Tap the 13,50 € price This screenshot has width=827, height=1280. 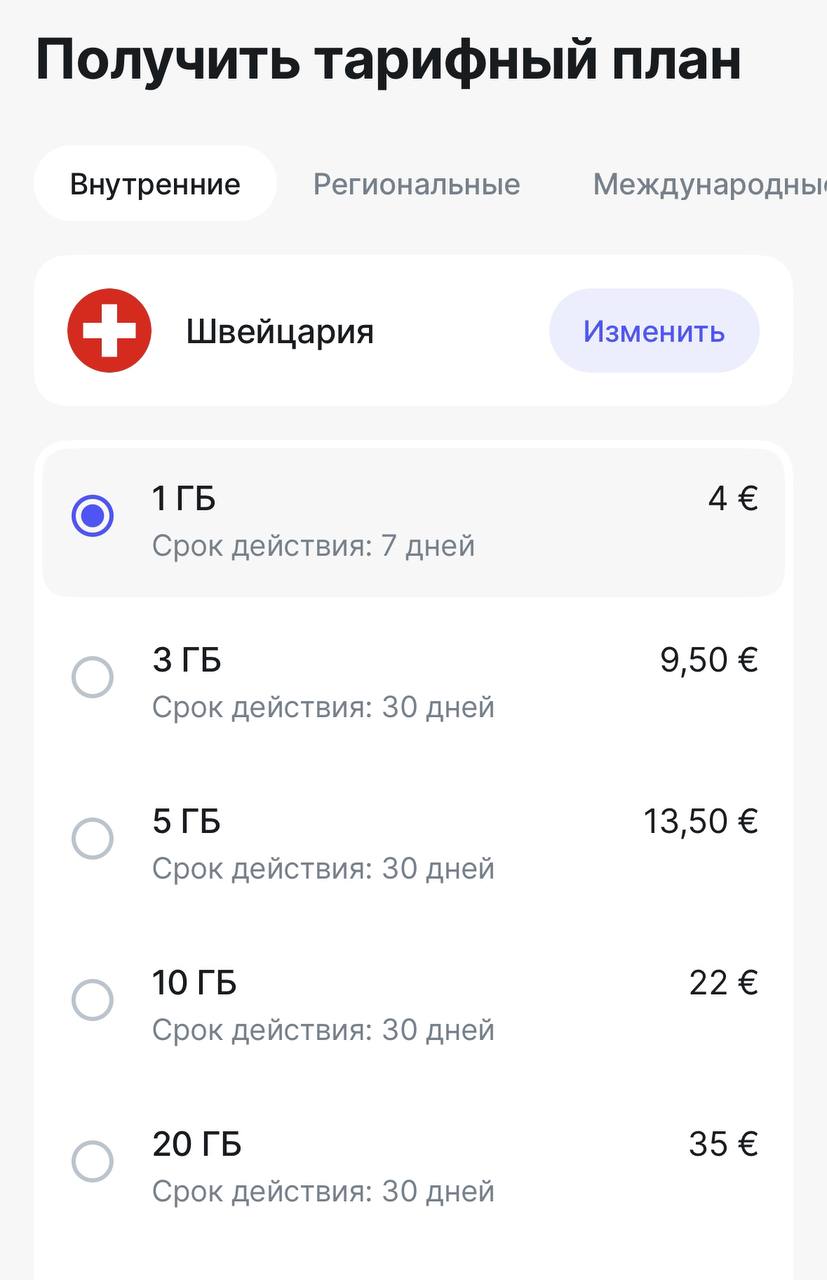[701, 821]
